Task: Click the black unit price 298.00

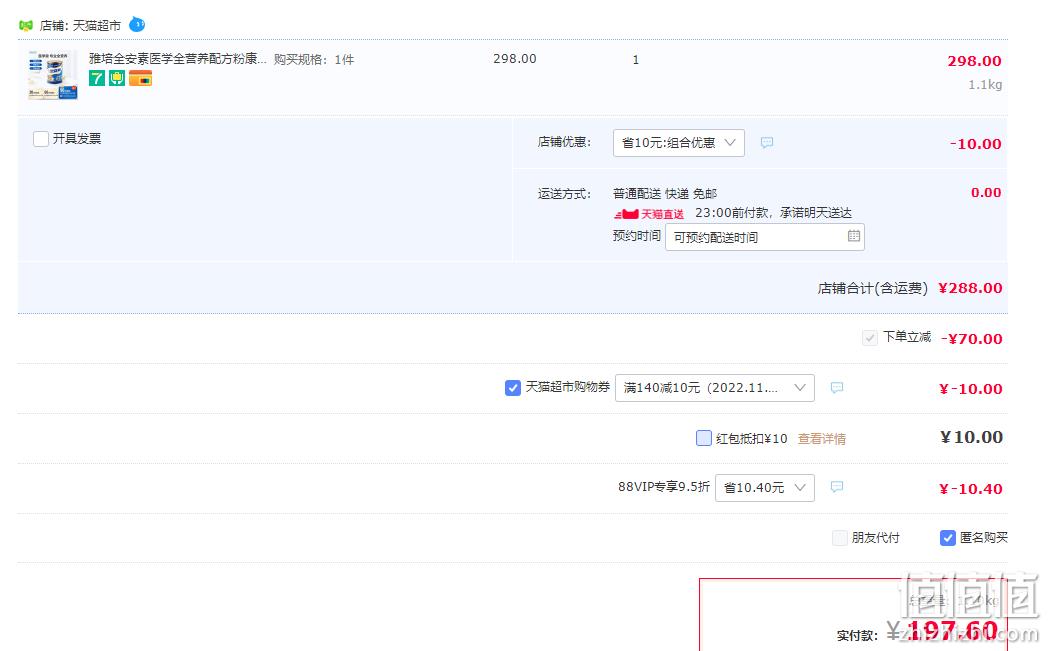Action: 515,59
